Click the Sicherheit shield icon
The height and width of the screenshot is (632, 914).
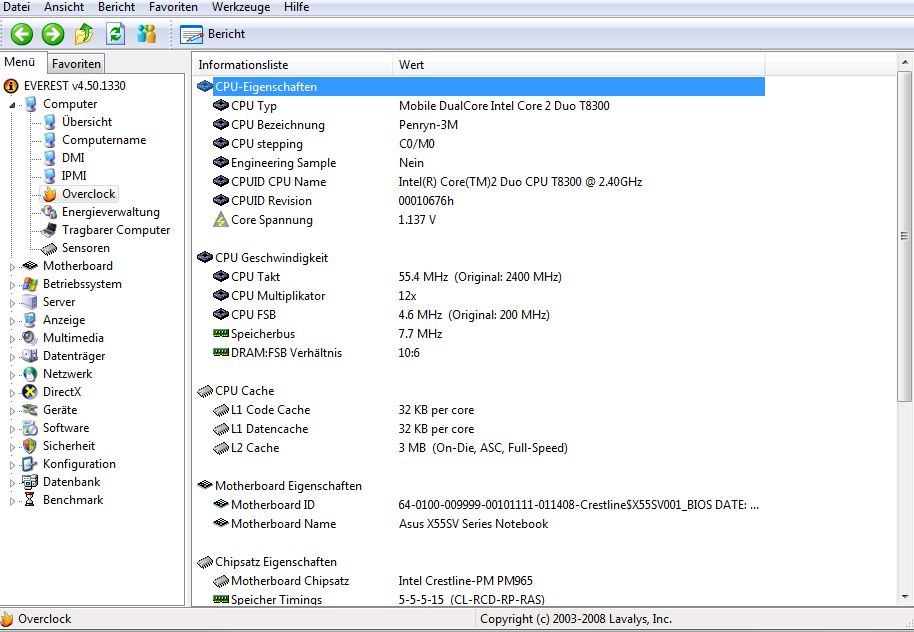coord(30,447)
